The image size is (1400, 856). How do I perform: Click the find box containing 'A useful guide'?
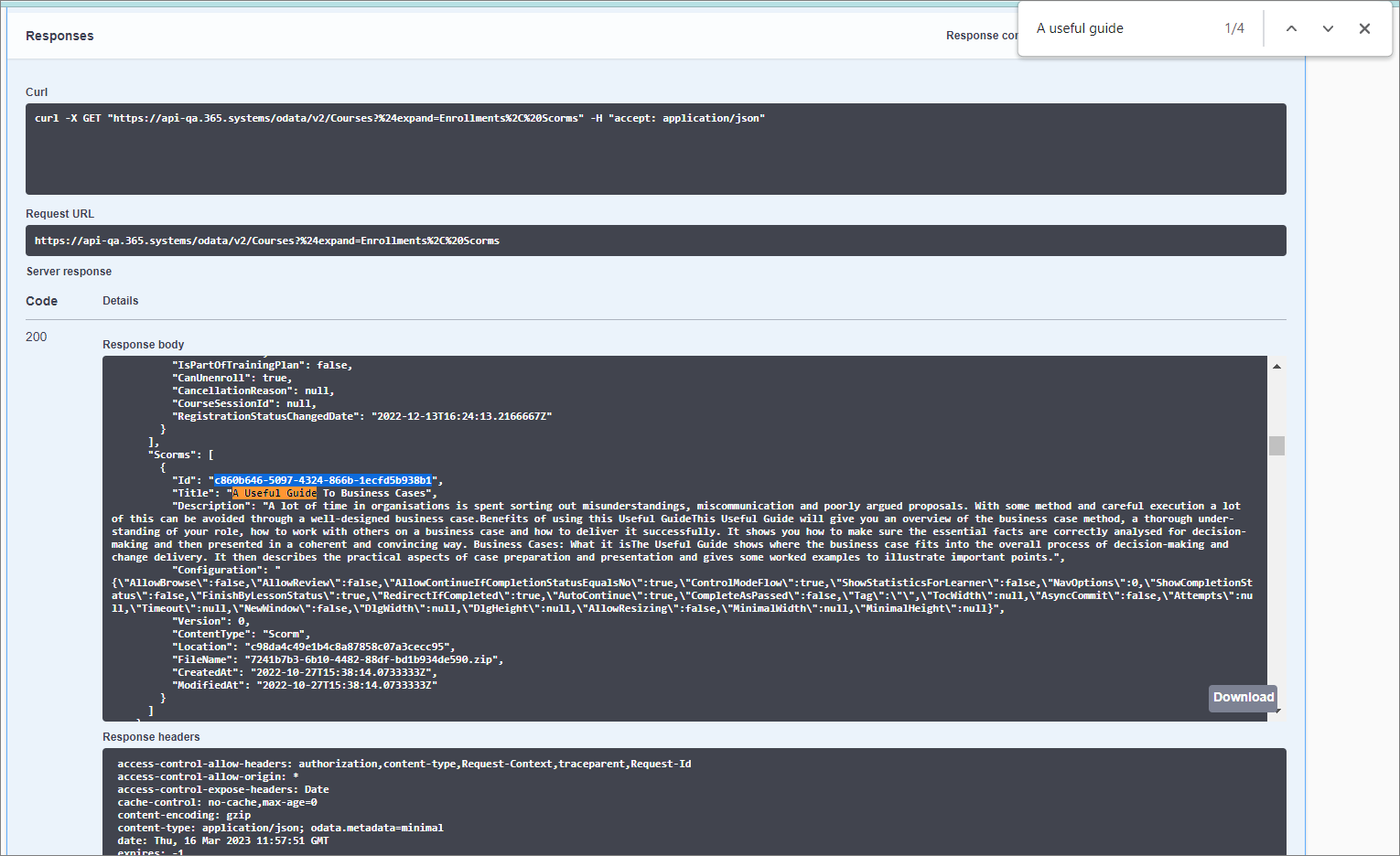click(x=1121, y=28)
